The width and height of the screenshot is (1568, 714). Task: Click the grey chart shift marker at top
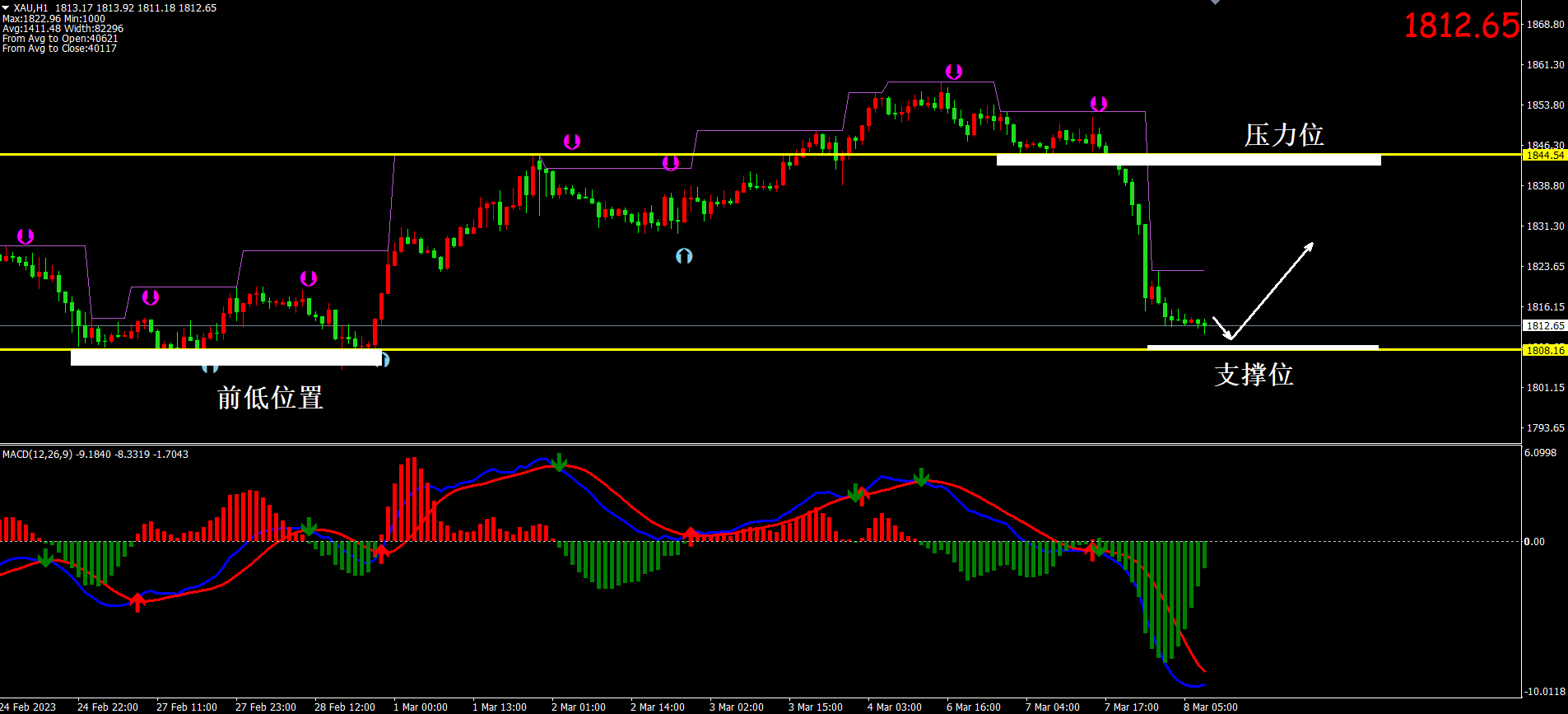1215,2
